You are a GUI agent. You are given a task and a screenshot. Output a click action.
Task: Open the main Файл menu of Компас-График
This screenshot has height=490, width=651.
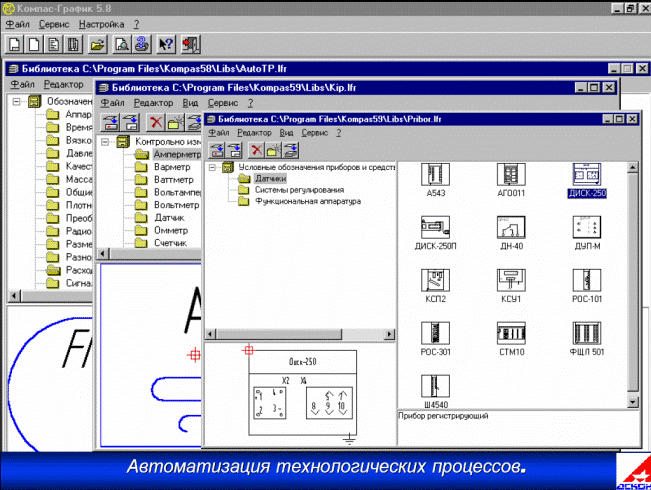tap(17, 24)
